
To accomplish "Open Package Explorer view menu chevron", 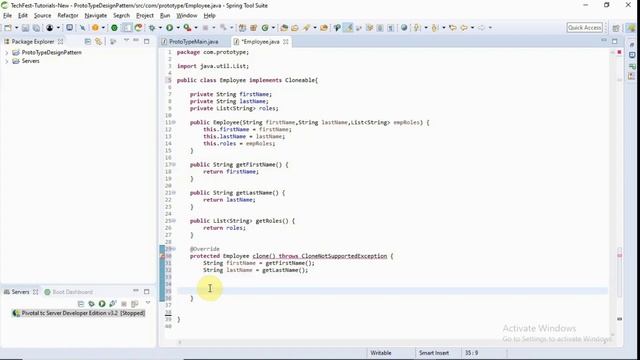I will coord(126,41).
